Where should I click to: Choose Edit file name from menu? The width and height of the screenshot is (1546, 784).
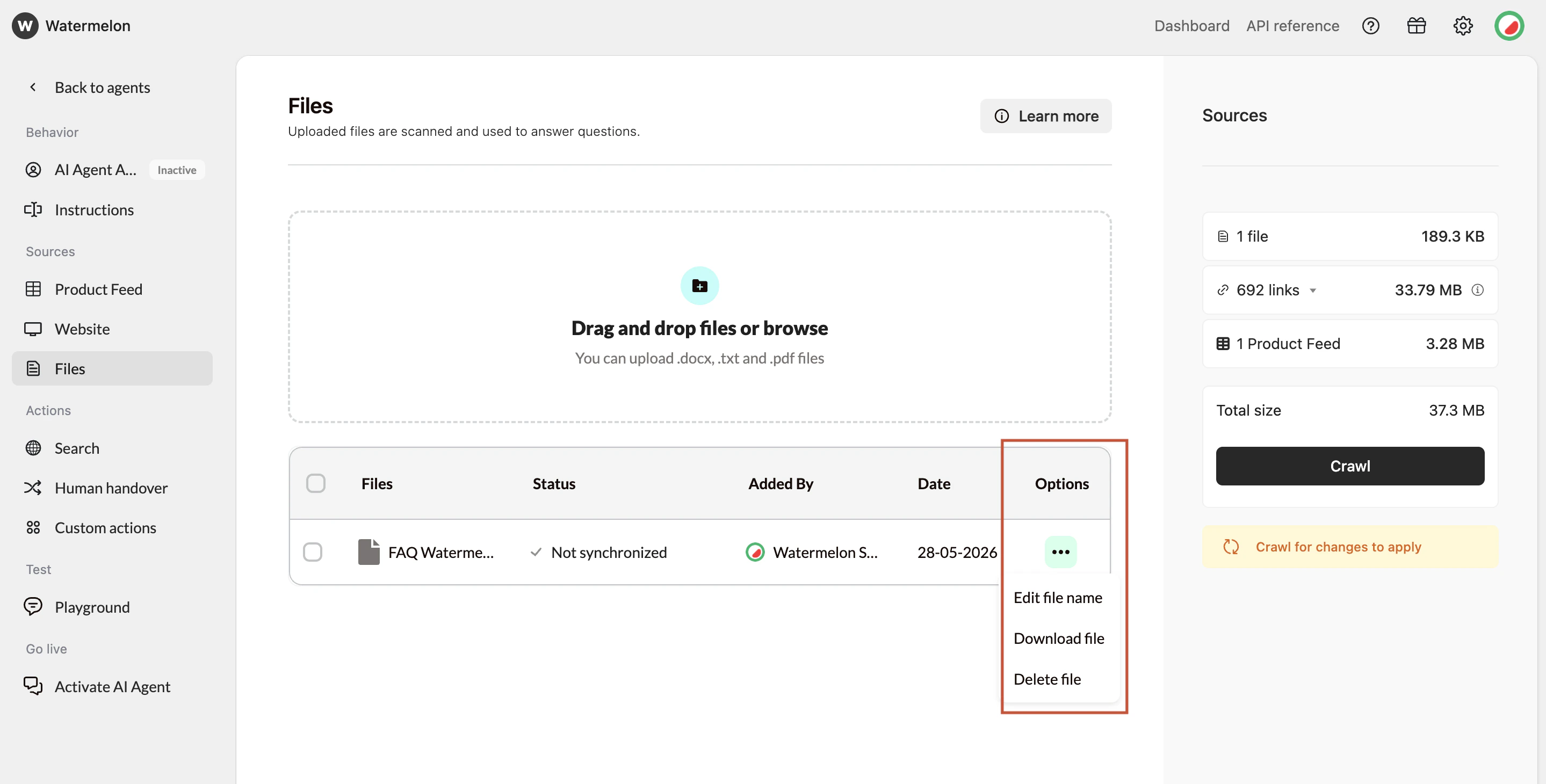coord(1058,598)
